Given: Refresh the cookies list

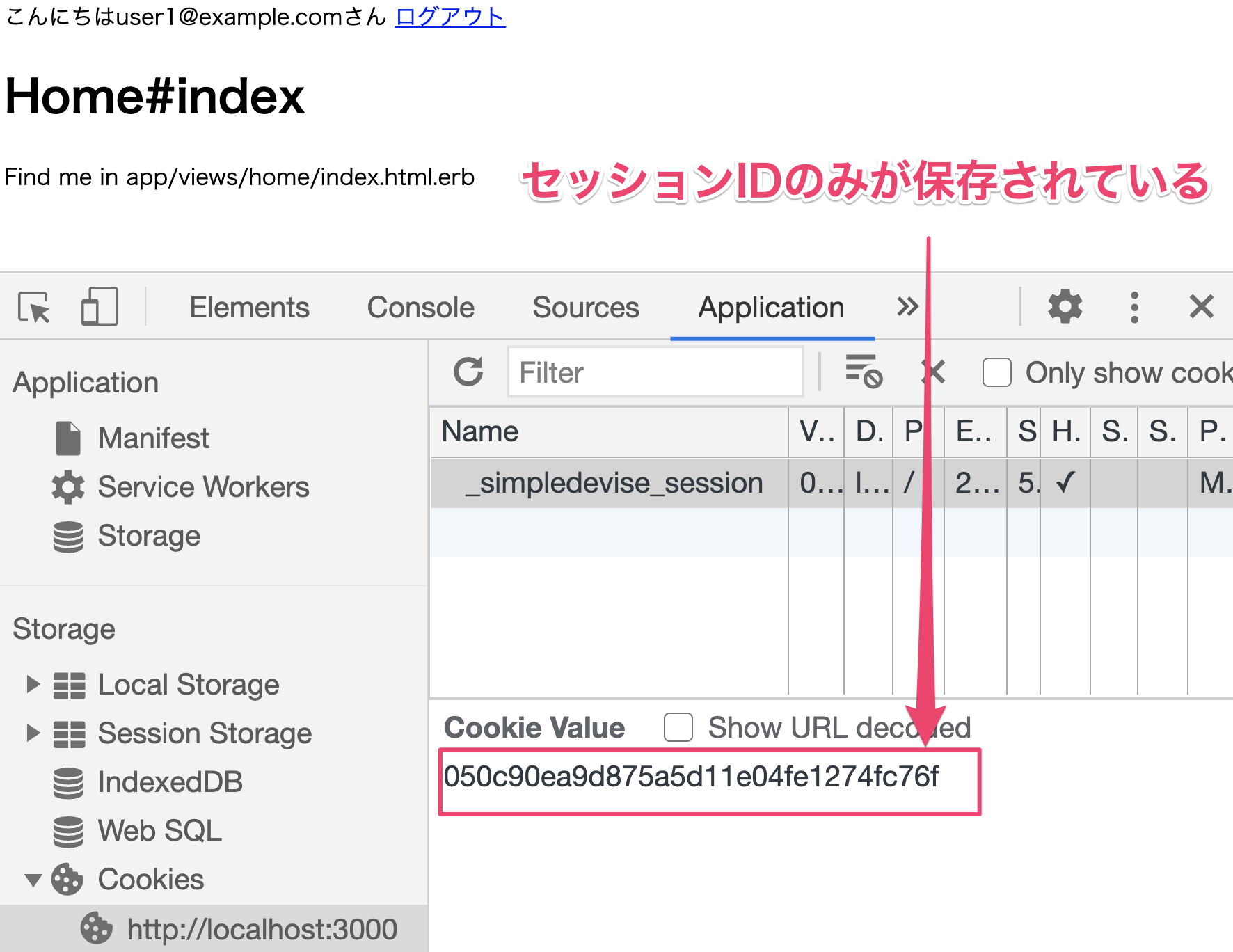Looking at the screenshot, I should [x=468, y=372].
